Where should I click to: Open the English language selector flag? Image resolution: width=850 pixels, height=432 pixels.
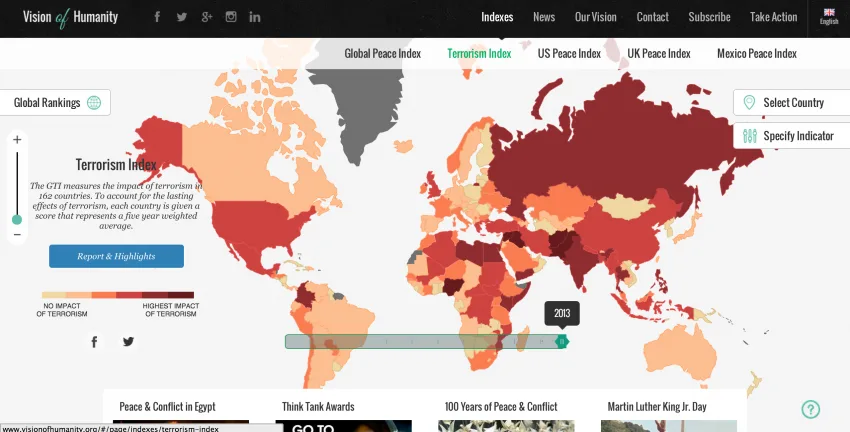829,17
